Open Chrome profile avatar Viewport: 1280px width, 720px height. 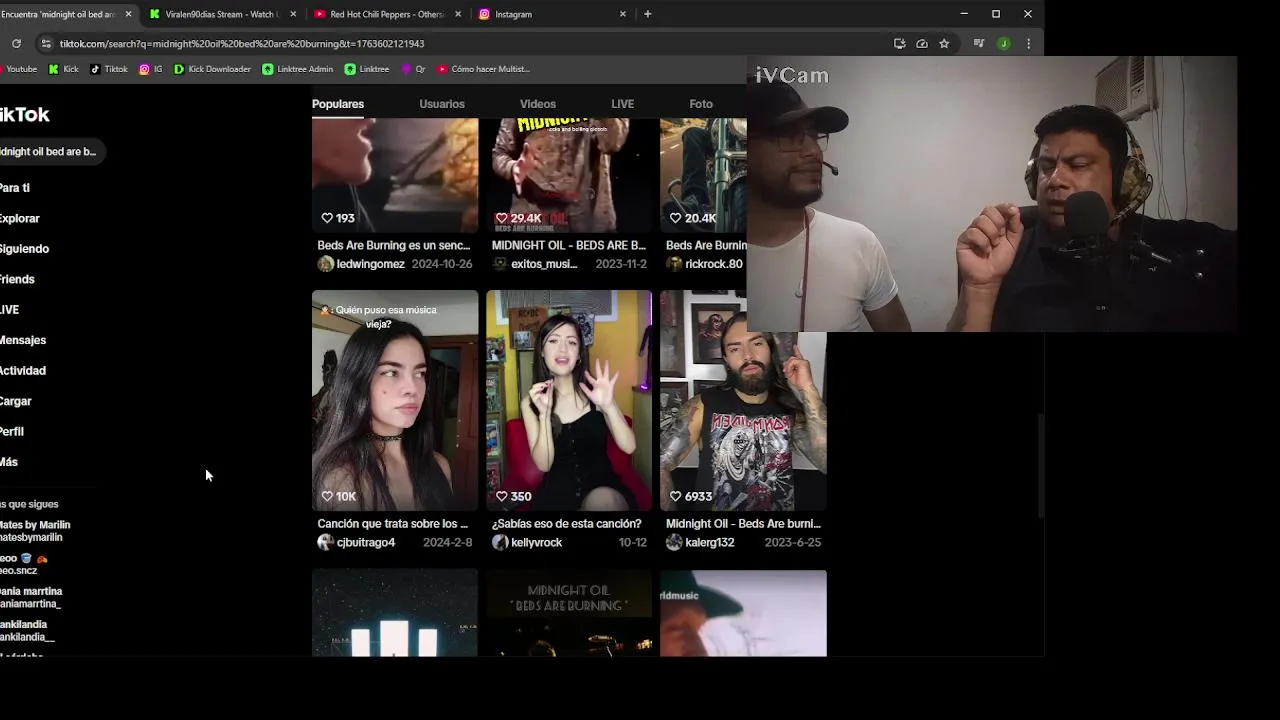1004,43
